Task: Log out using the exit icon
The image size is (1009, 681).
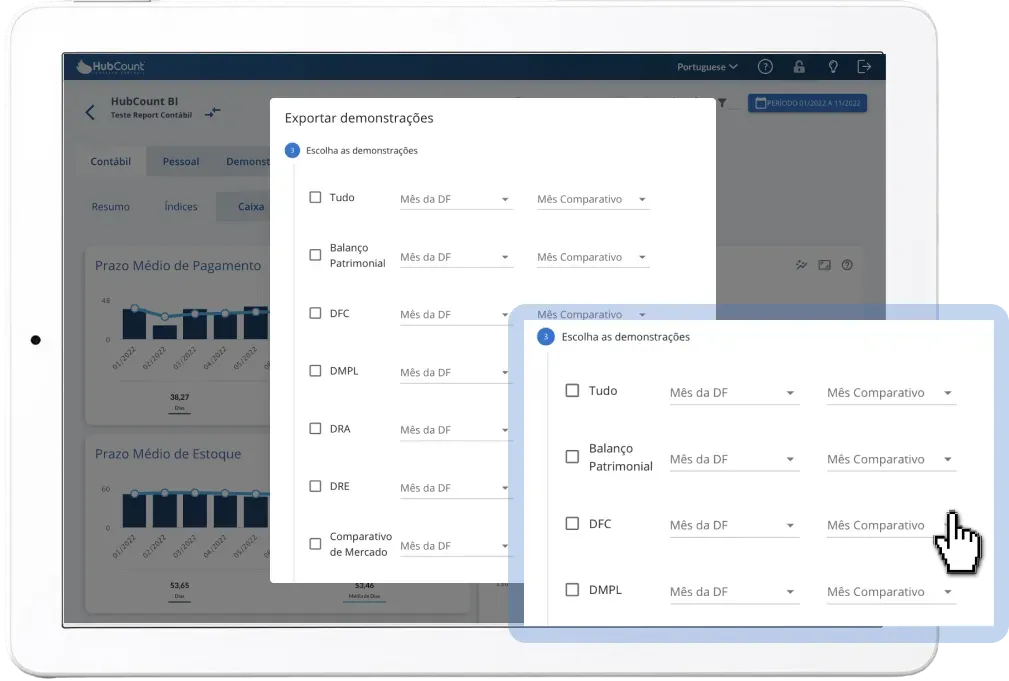Action: point(864,66)
